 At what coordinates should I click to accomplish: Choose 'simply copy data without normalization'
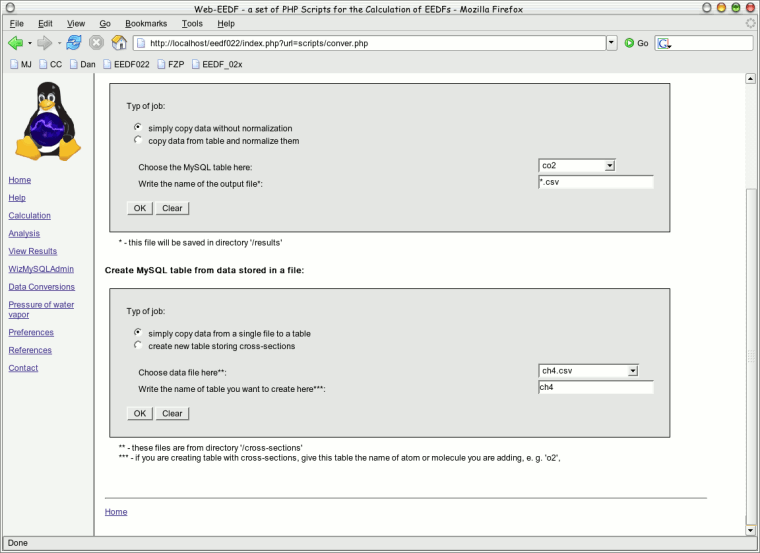(138, 128)
